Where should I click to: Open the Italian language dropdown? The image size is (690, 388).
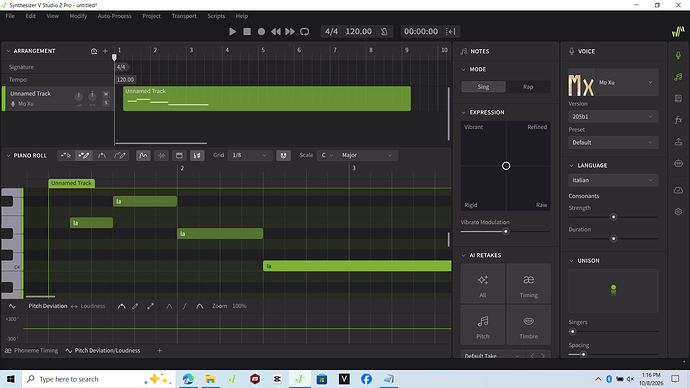pos(613,180)
